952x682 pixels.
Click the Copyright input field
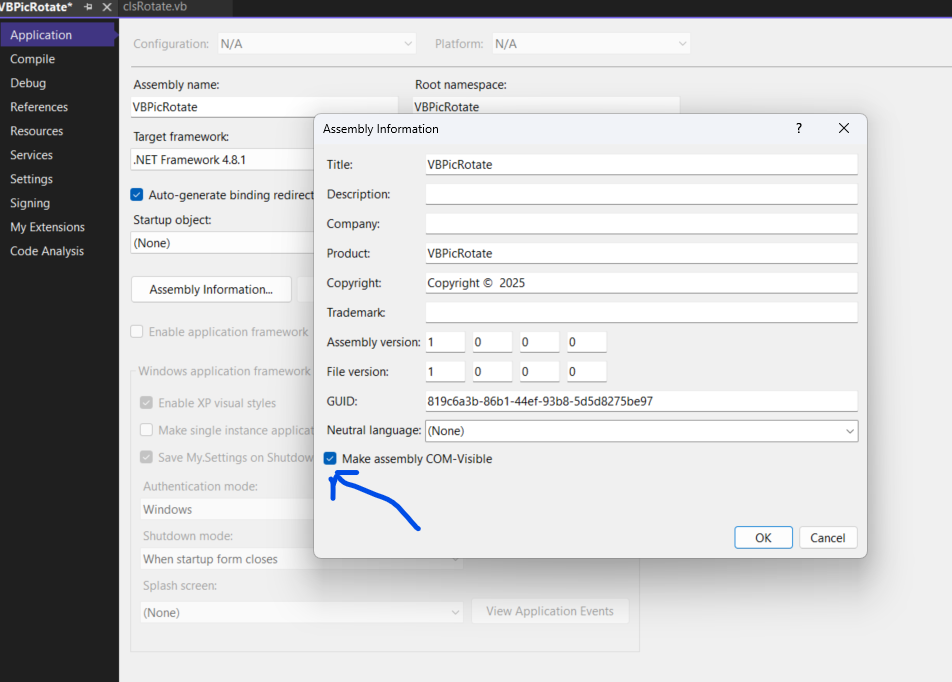click(x=641, y=283)
